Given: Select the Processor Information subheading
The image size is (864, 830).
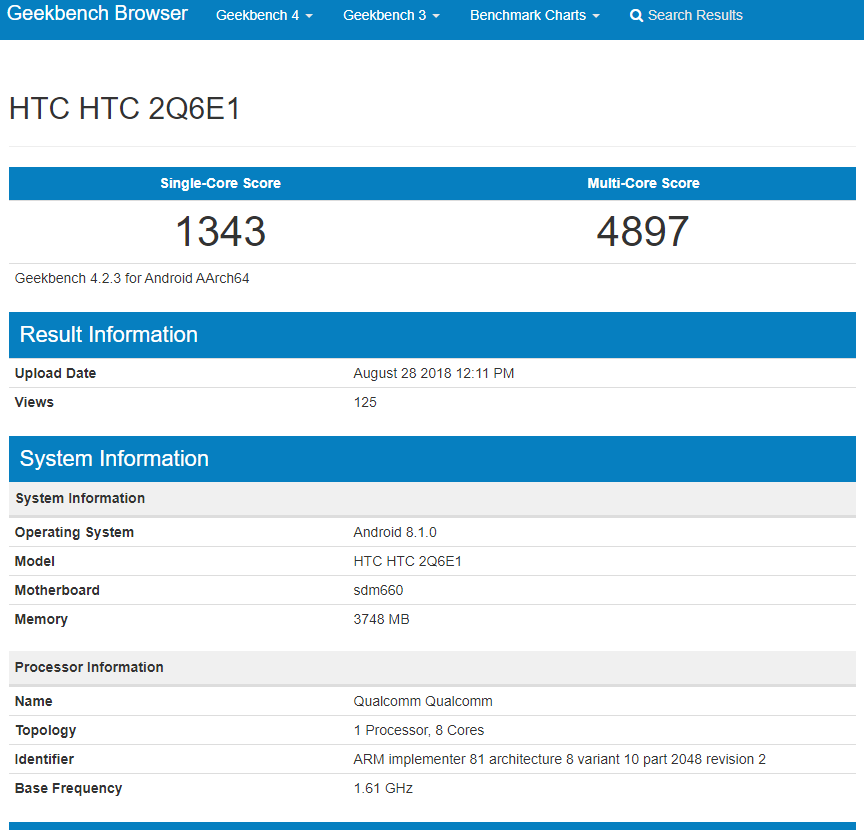Looking at the screenshot, I should [x=89, y=667].
